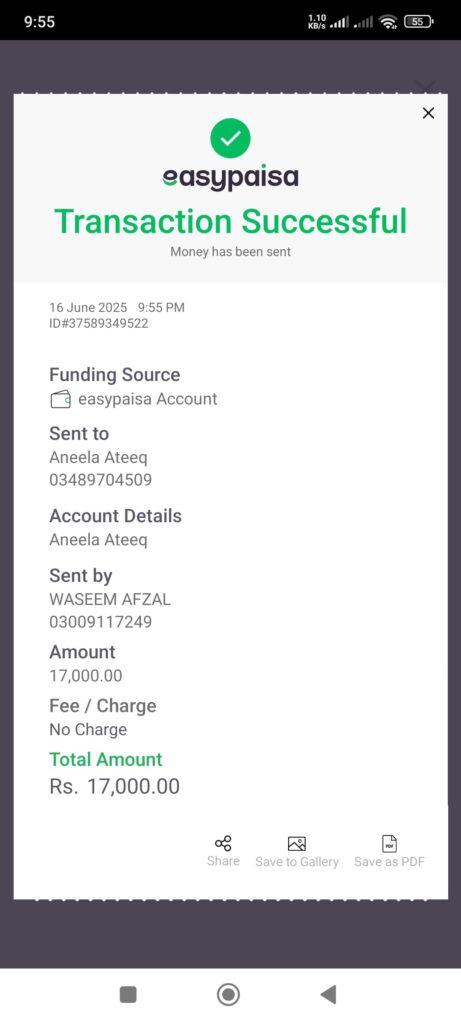461x1024 pixels.
Task: Tap the Transaction Successful heading
Action: coord(230,221)
